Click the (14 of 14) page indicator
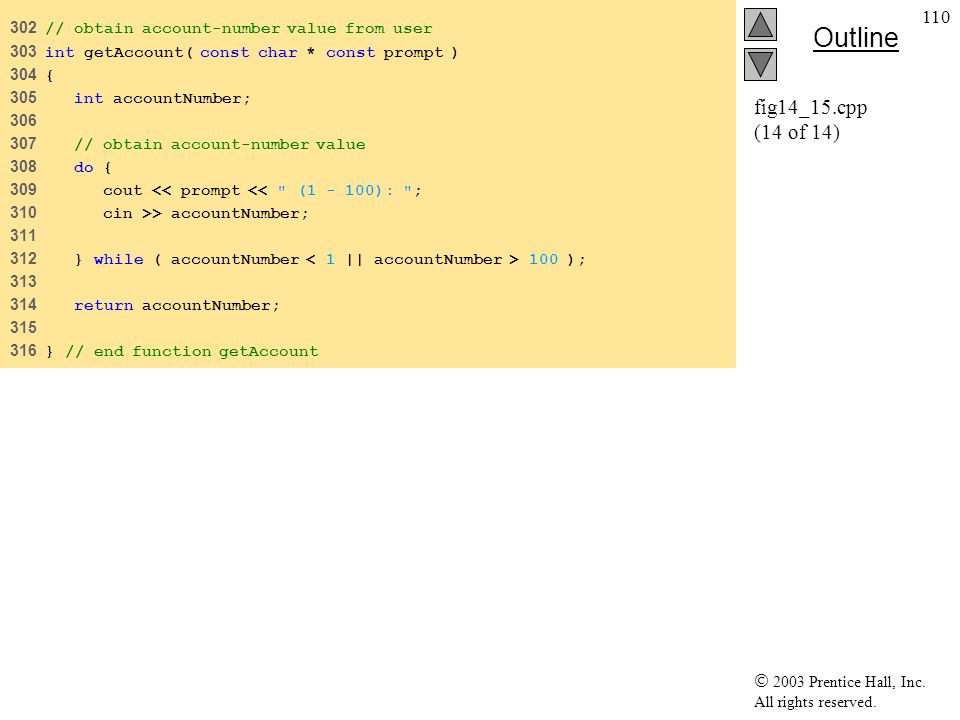The width and height of the screenshot is (960, 720). 797,132
